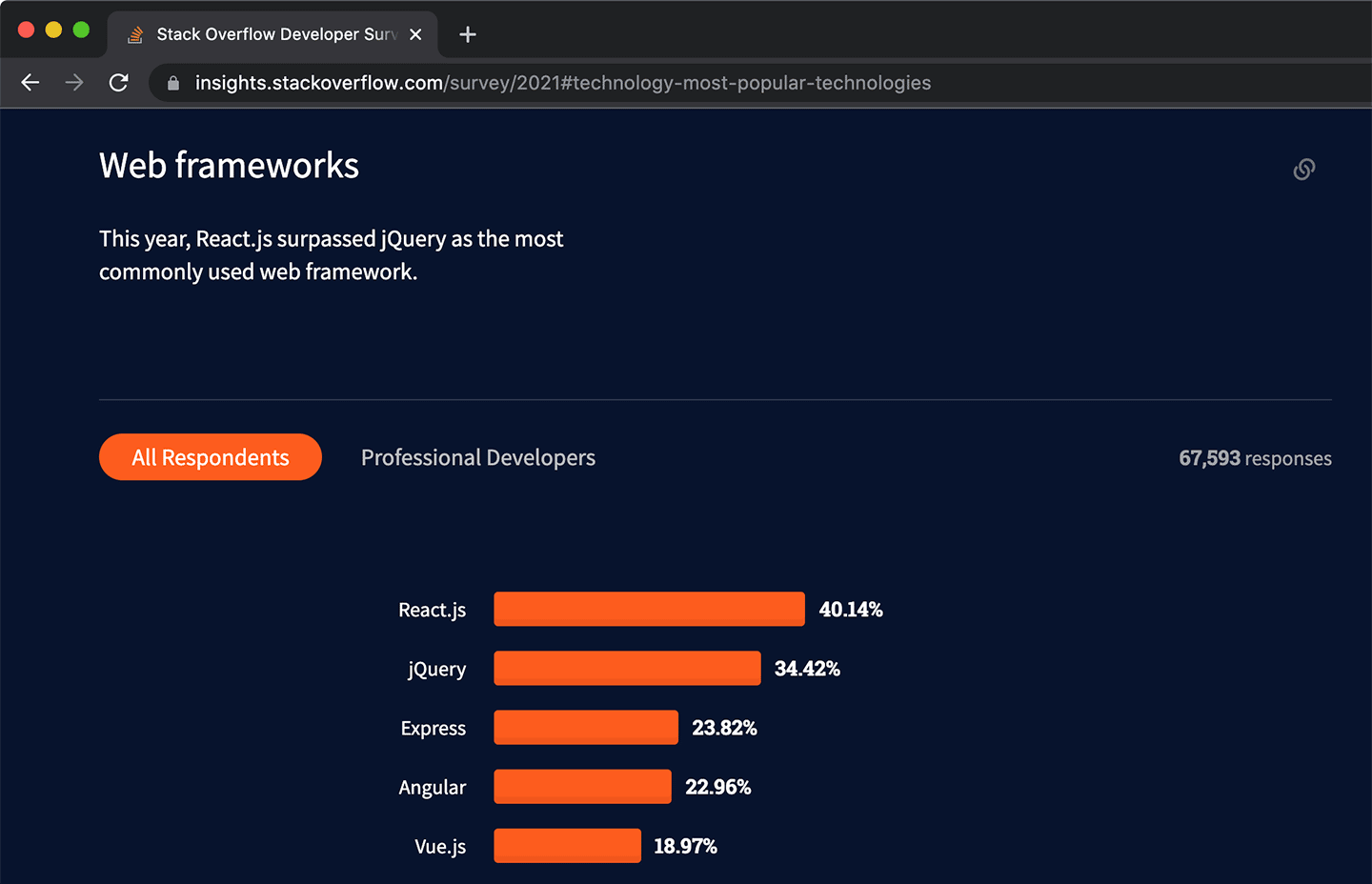Click the Express label
Image resolution: width=1372 pixels, height=884 pixels.
point(433,729)
